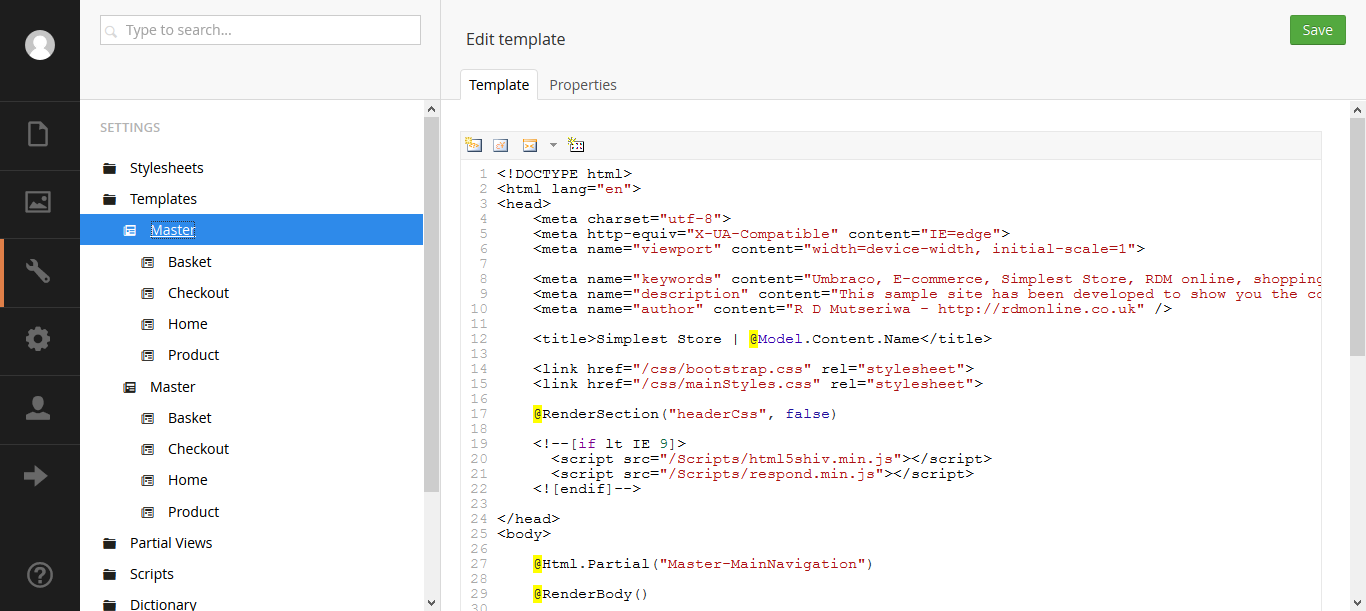Click the editor panel scrollbar up arrow
The width and height of the screenshot is (1366, 611).
(1357, 108)
